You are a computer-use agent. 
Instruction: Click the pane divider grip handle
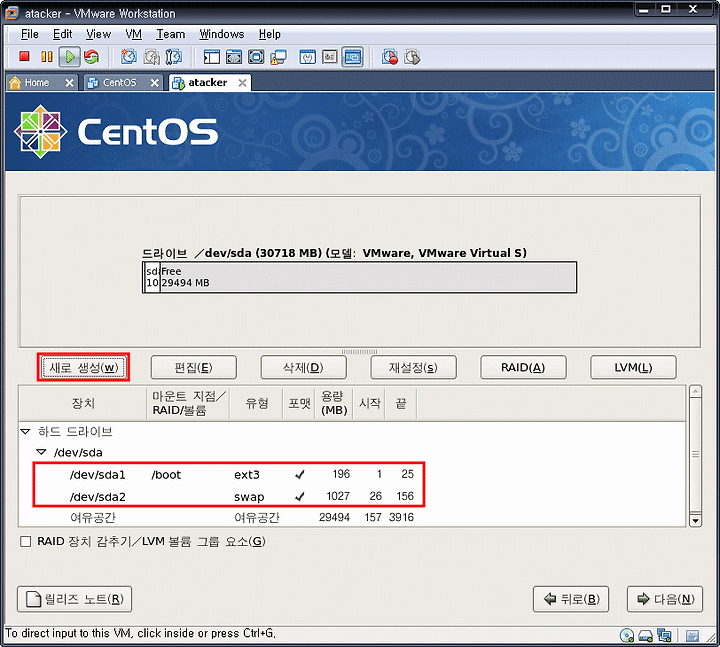tap(360, 352)
